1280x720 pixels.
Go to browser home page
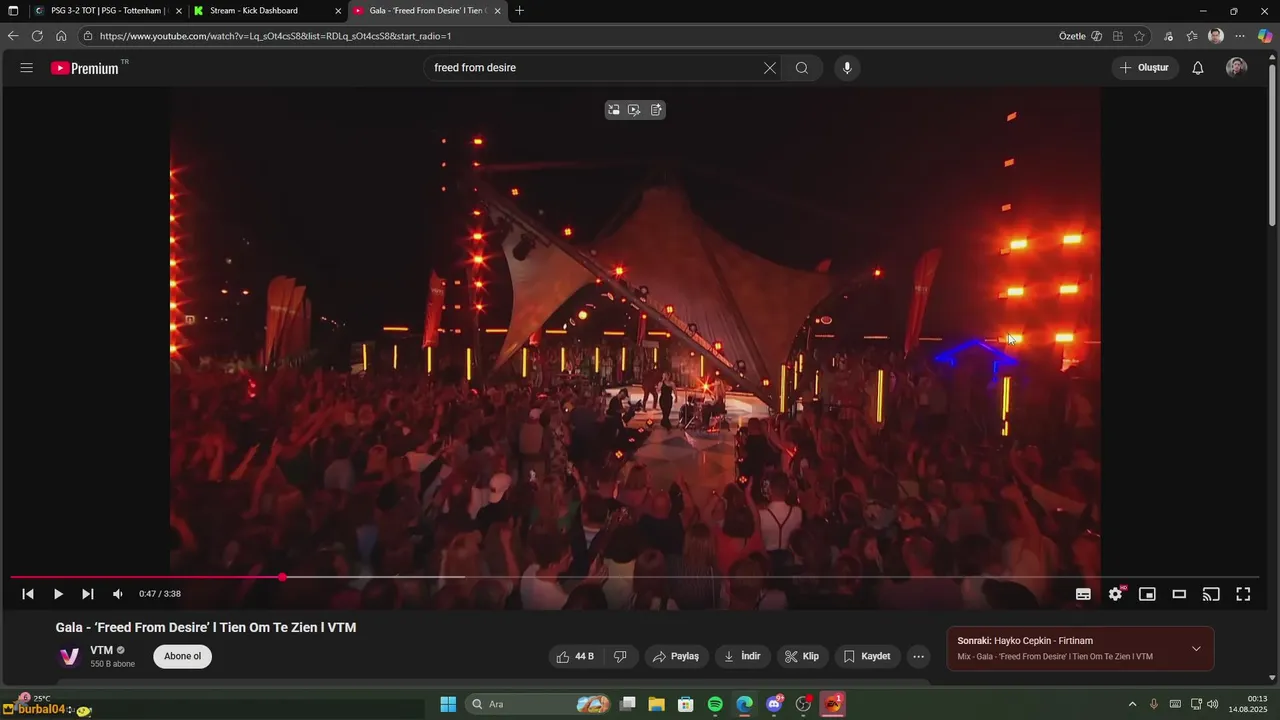[61, 36]
